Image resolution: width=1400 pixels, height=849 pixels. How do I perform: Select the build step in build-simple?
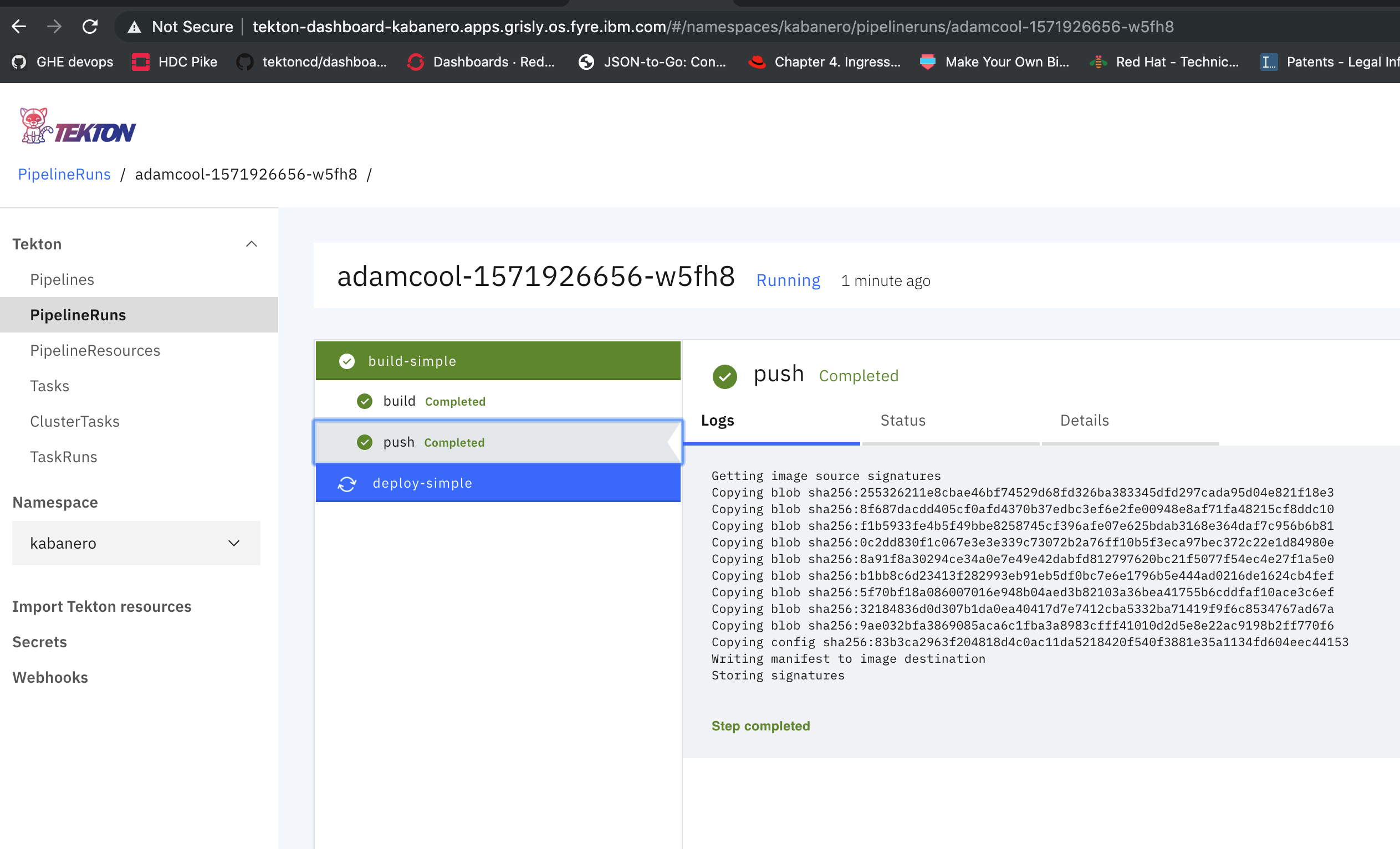pyautogui.click(x=400, y=401)
